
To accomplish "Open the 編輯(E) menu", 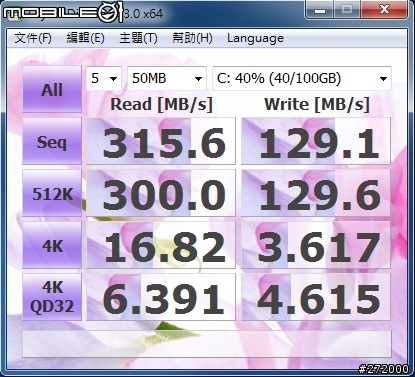I will click(86, 38).
